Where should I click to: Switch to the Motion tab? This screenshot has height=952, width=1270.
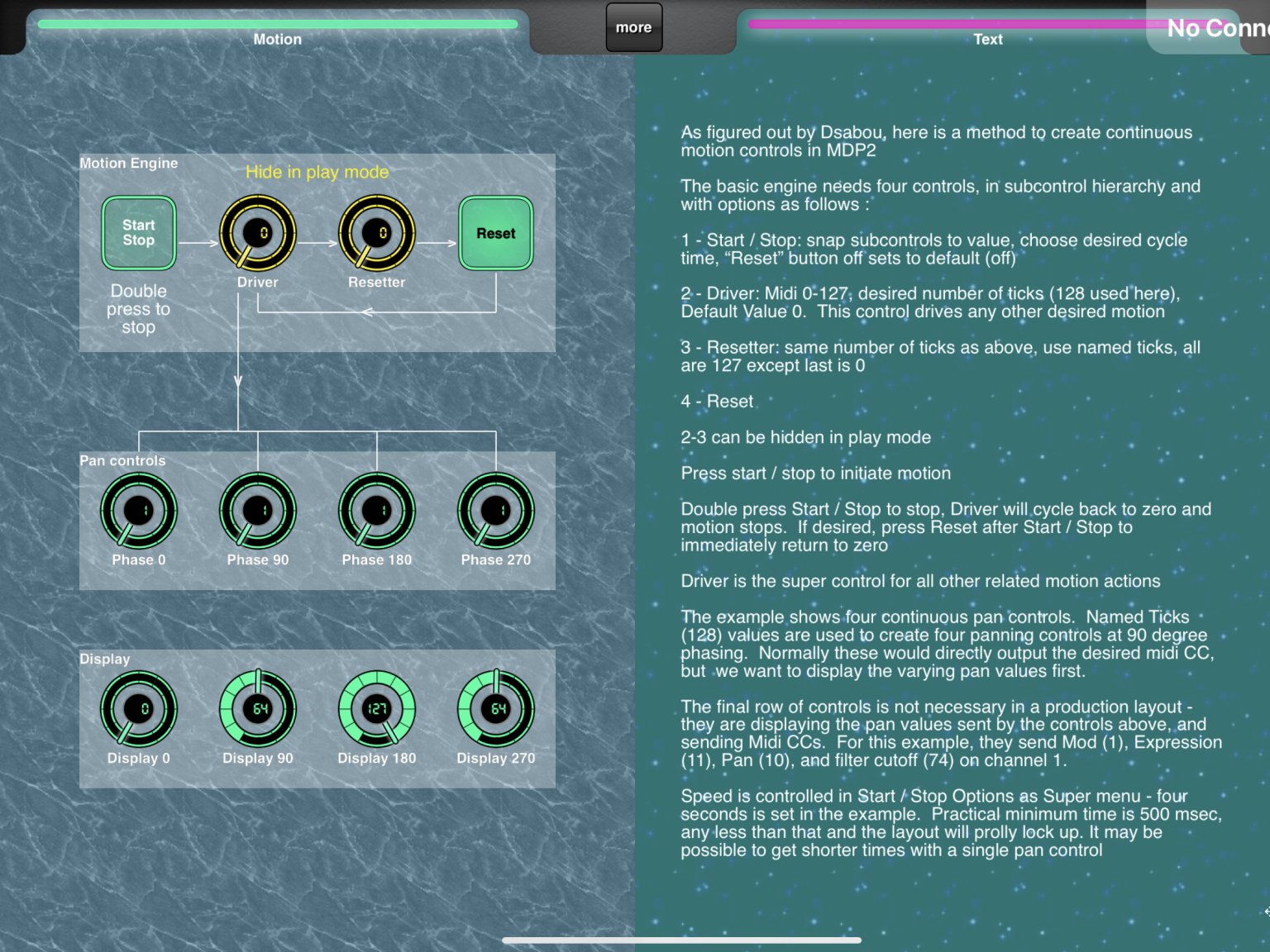(x=278, y=31)
